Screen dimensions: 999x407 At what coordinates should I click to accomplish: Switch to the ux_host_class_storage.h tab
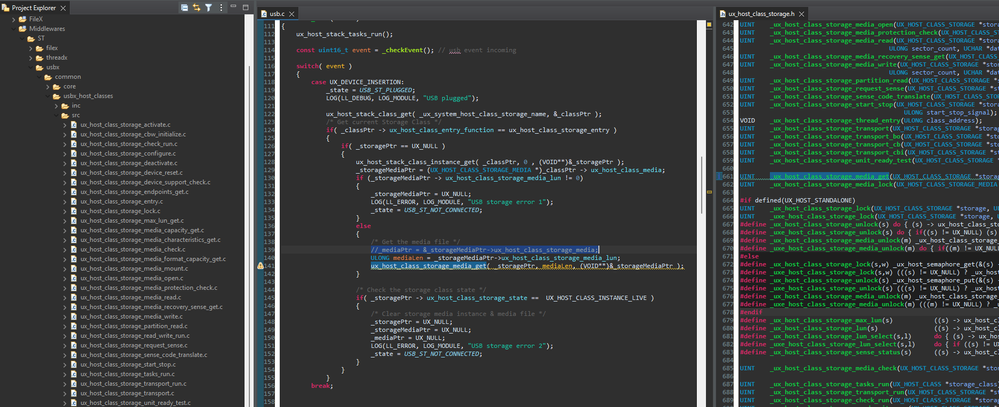click(761, 13)
